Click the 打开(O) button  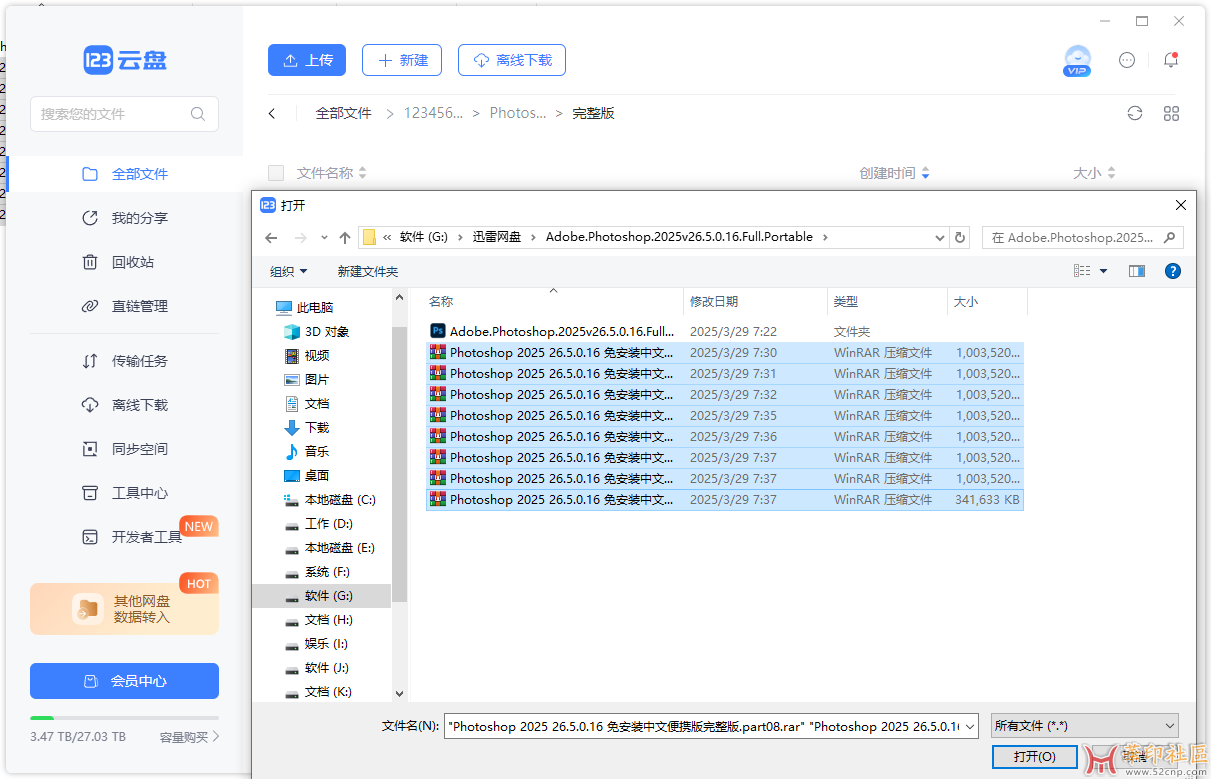[1034, 757]
